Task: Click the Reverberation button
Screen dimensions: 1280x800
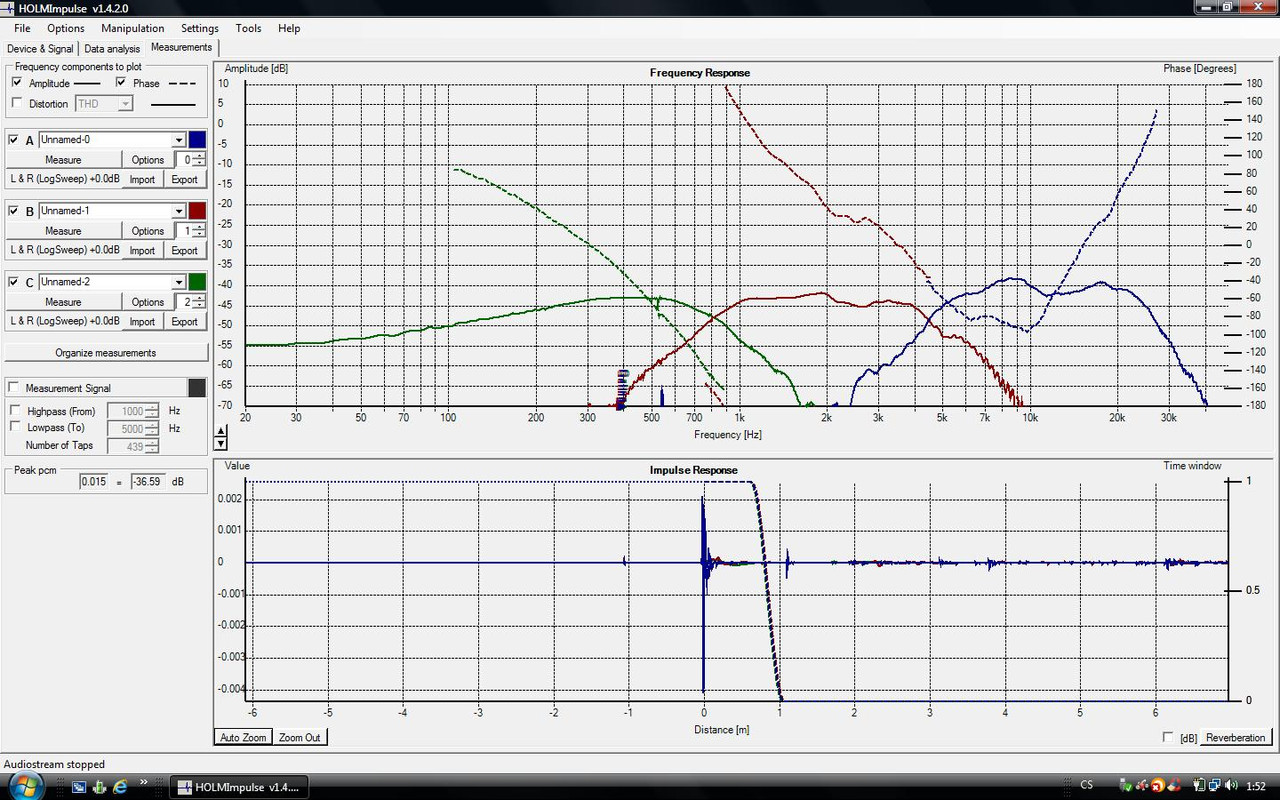Action: pos(1235,737)
